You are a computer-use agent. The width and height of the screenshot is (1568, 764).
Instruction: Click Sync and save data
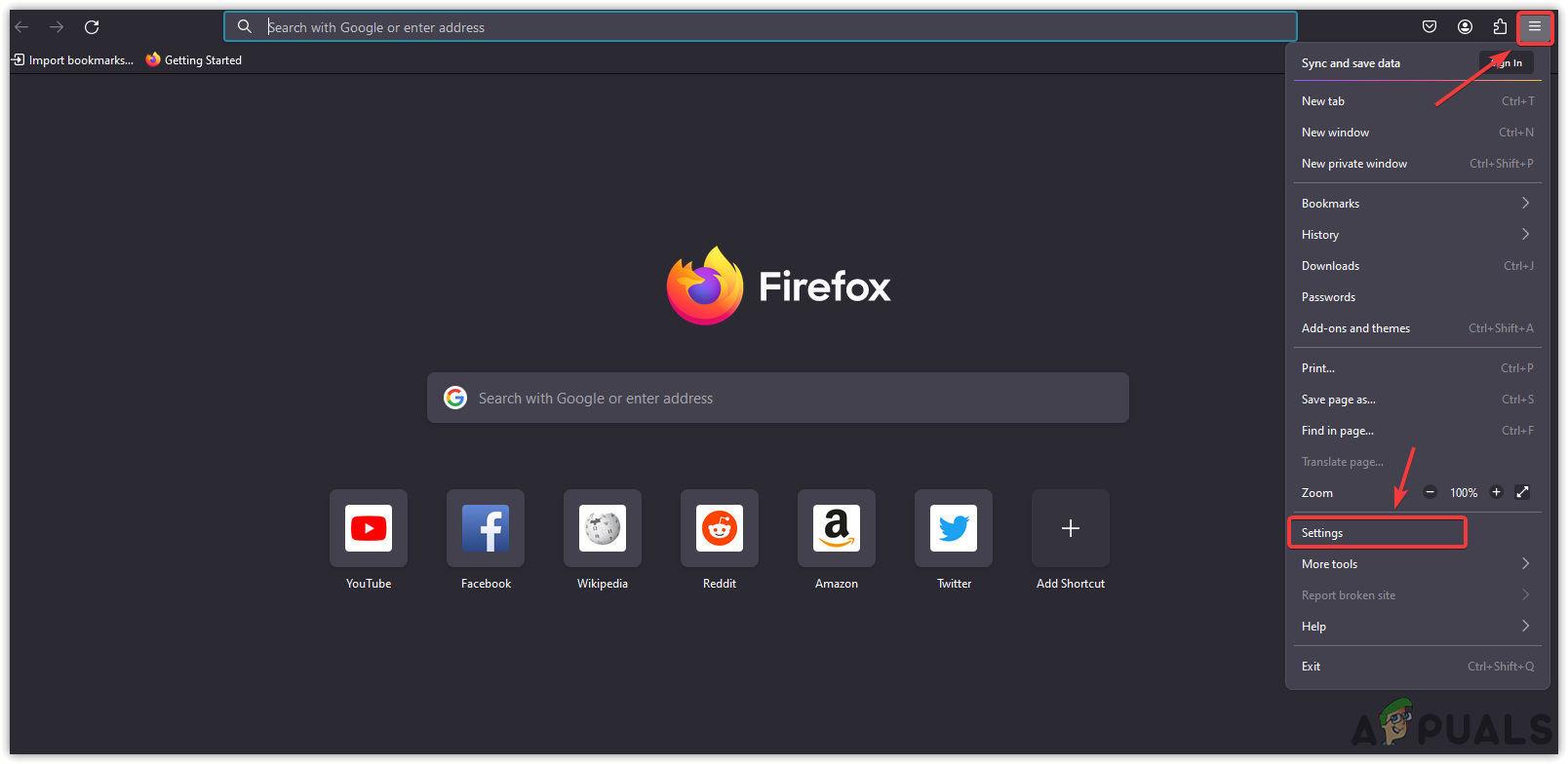pyautogui.click(x=1351, y=63)
